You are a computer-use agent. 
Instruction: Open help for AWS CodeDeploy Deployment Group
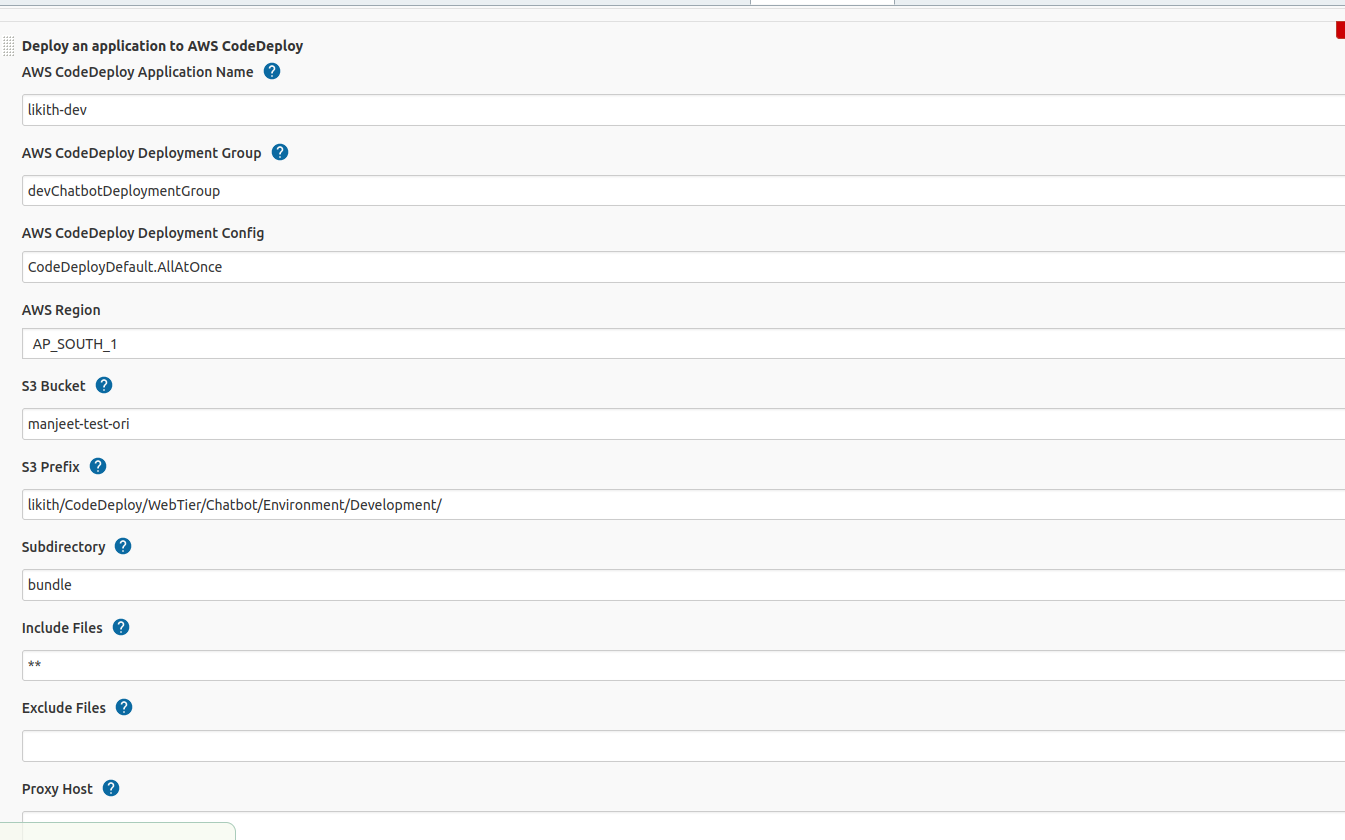(x=280, y=152)
